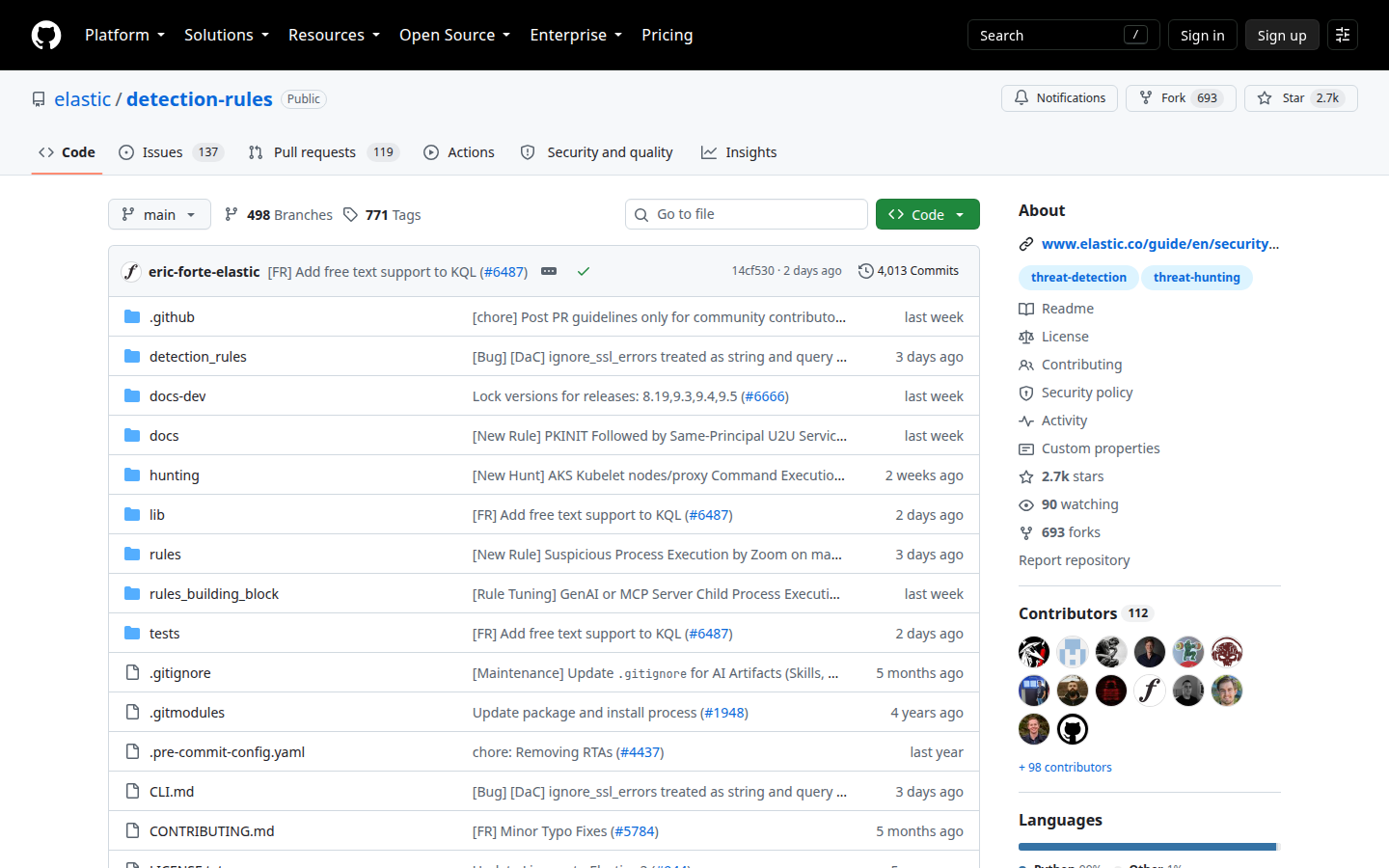1389x868 pixels.
Task: Click the tests folder icon
Action: (132, 633)
